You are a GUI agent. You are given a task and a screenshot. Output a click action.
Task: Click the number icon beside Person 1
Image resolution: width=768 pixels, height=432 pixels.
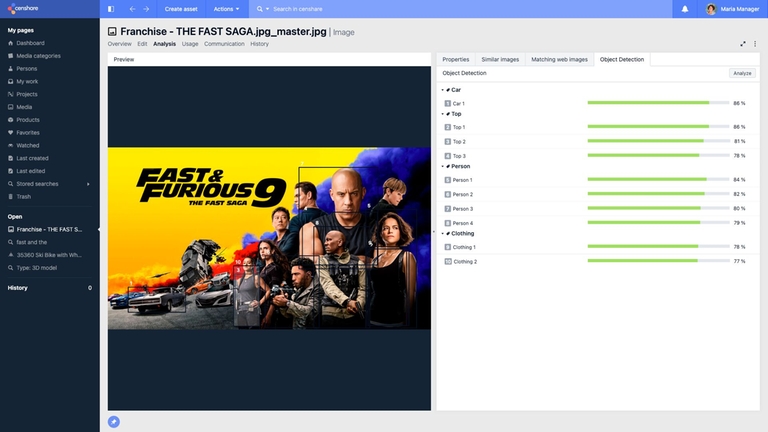[447, 180]
